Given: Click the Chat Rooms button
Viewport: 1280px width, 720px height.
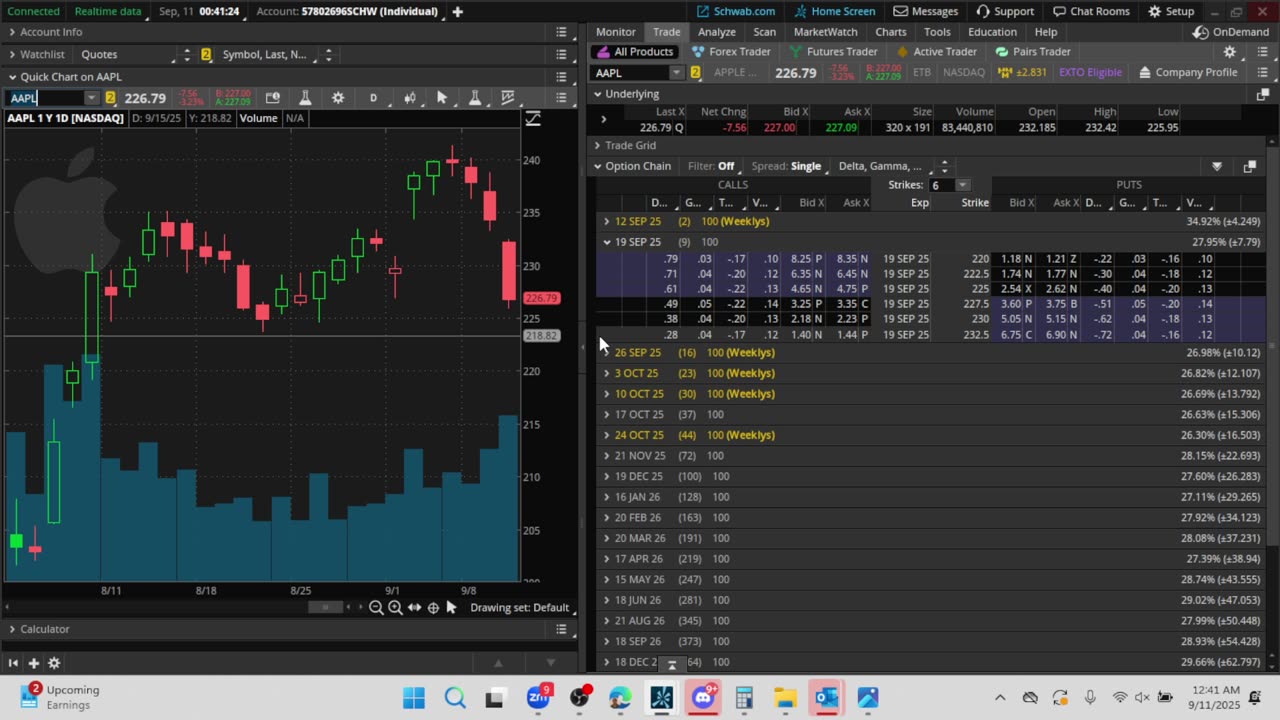Looking at the screenshot, I should click(x=1089, y=12).
